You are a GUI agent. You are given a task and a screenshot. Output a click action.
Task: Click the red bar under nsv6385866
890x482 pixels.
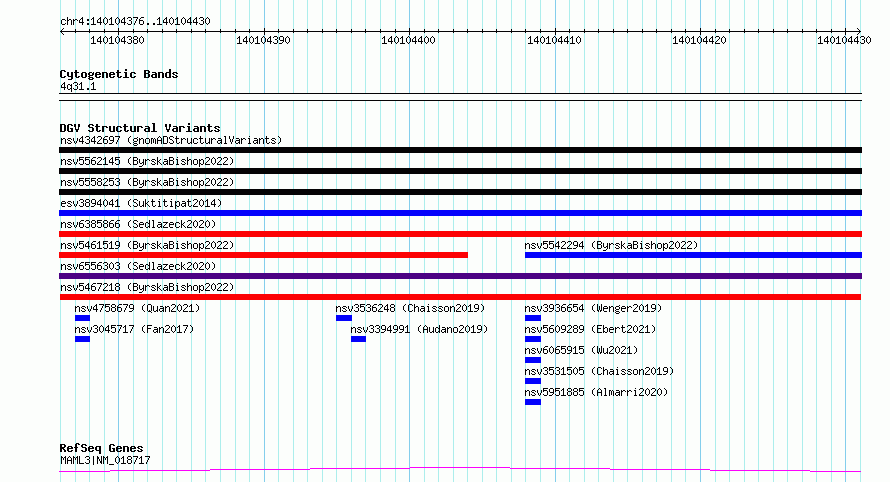point(460,234)
